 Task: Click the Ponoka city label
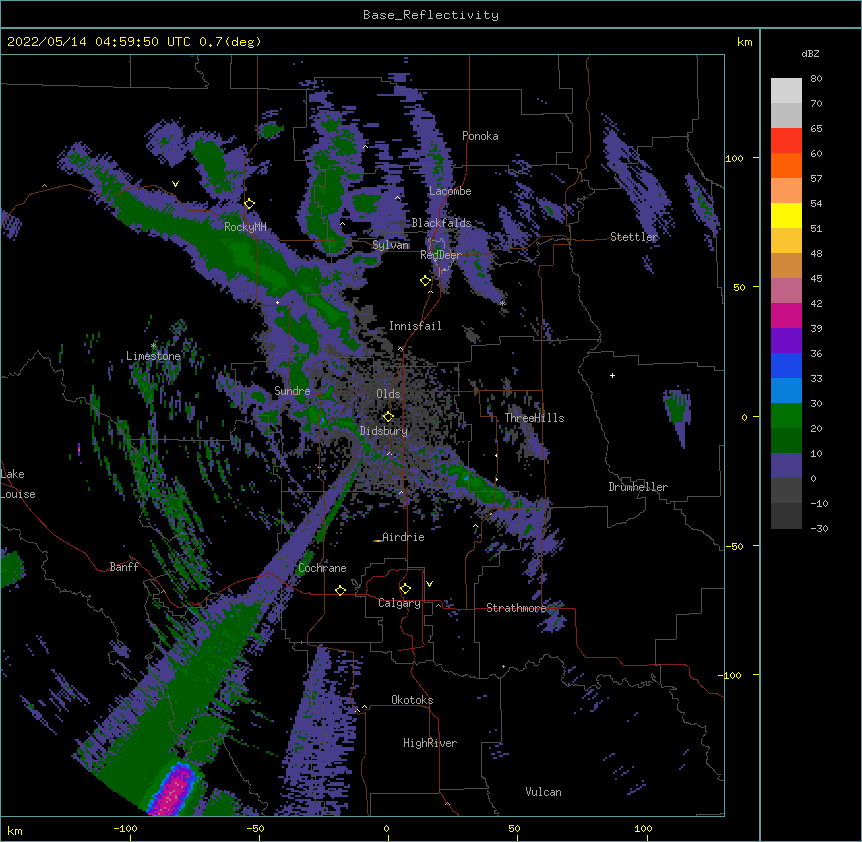coord(480,136)
